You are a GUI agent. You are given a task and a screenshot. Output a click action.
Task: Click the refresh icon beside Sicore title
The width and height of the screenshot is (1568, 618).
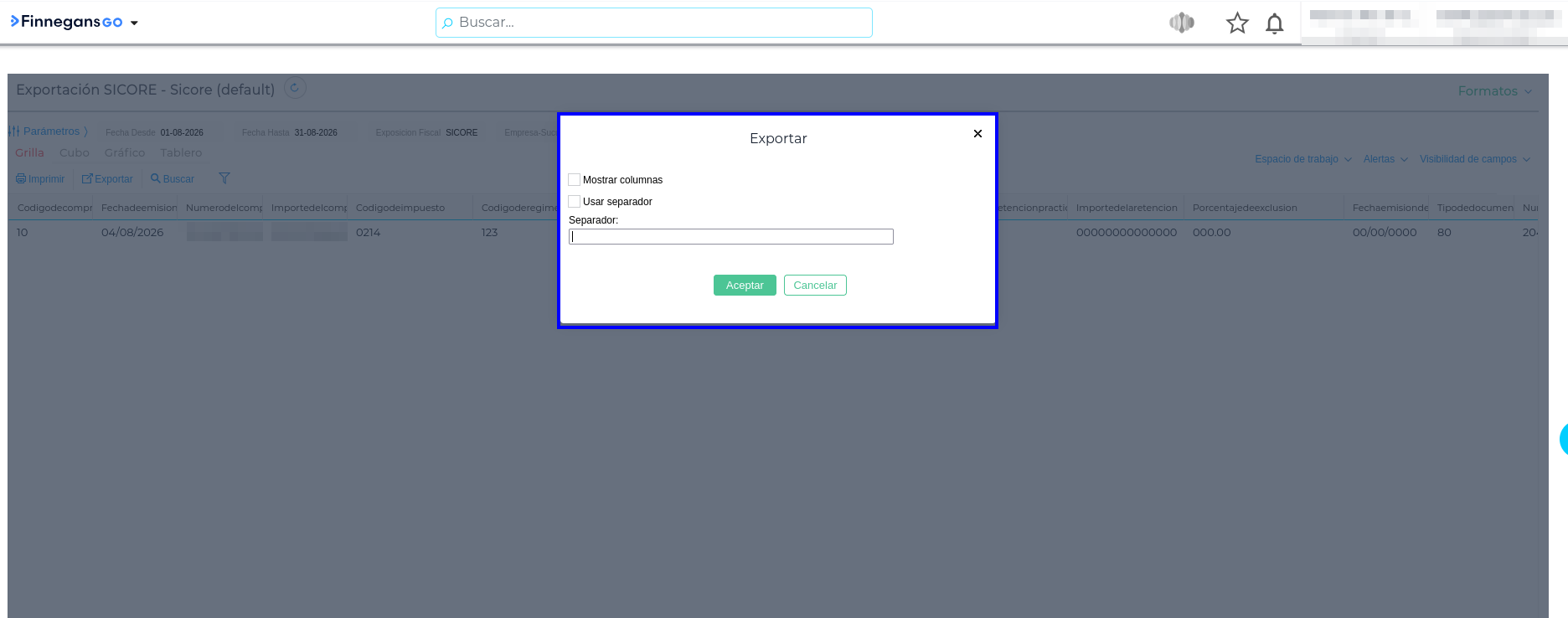click(295, 88)
